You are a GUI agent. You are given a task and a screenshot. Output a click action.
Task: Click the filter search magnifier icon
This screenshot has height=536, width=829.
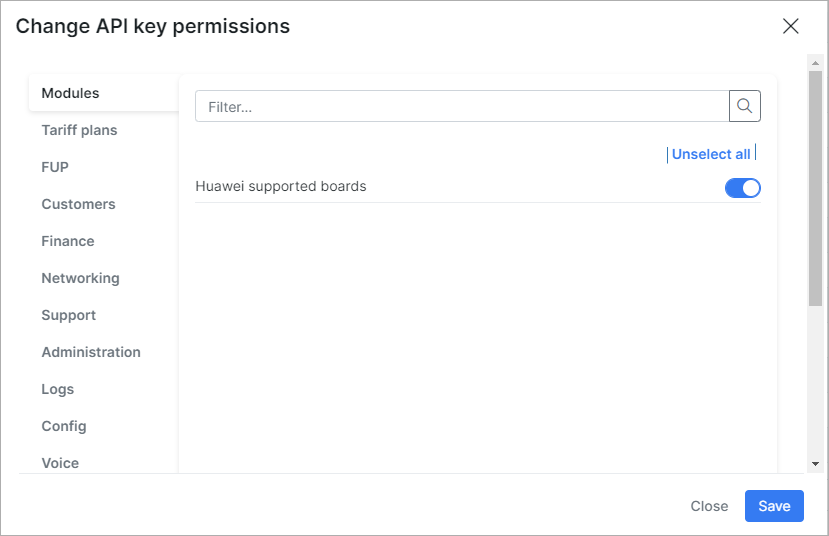coord(745,106)
